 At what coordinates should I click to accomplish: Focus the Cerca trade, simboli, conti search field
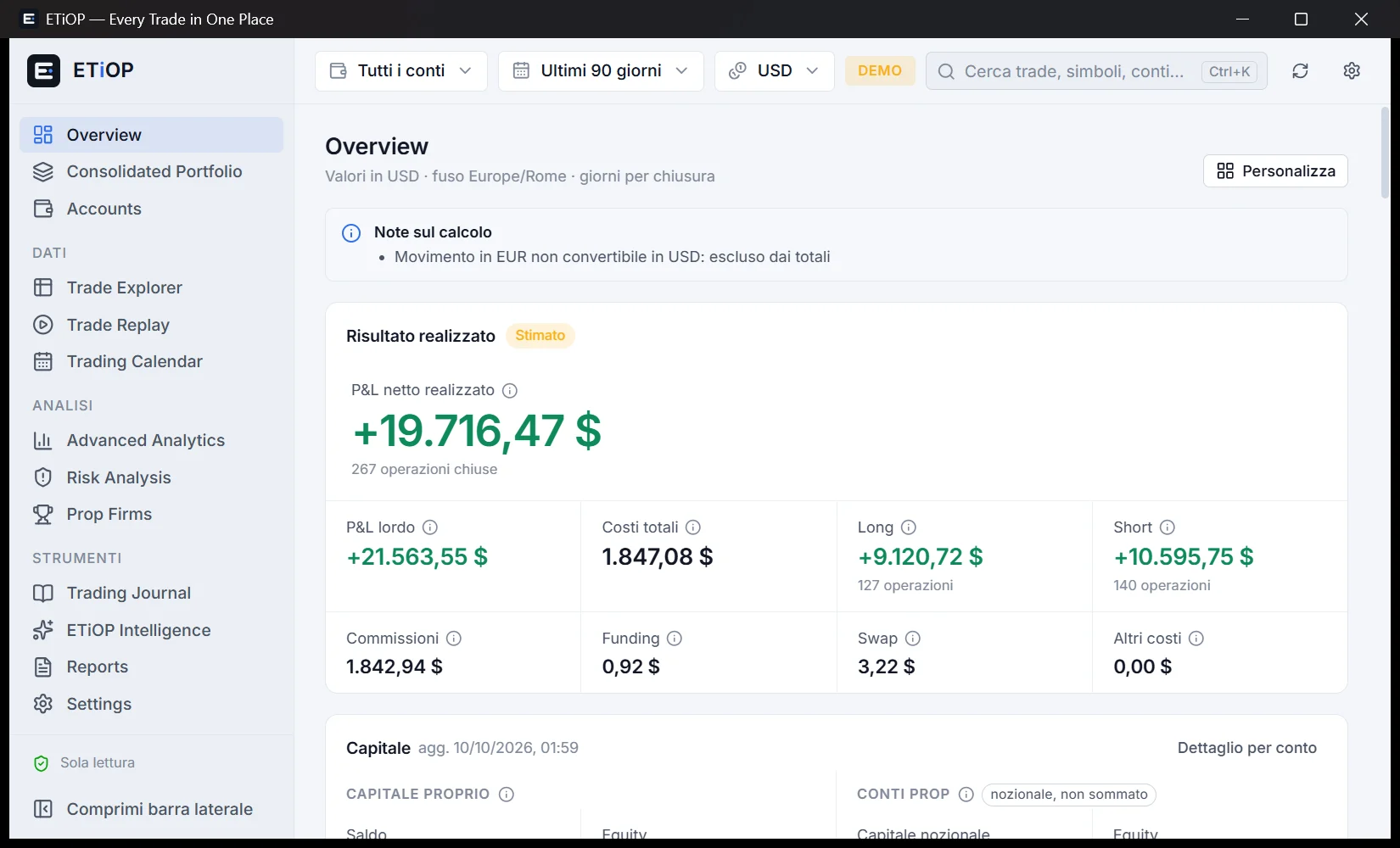tap(1096, 71)
